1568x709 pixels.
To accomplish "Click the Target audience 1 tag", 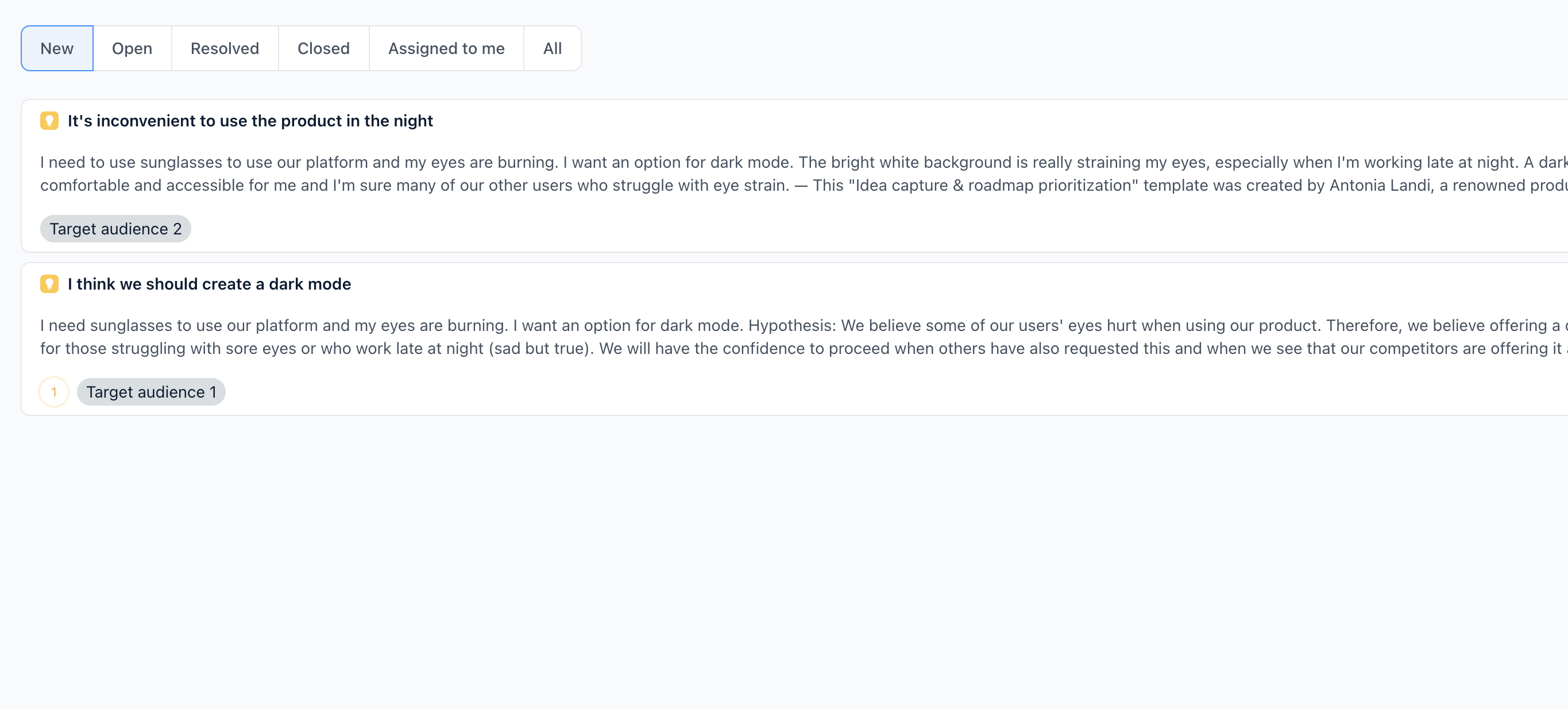I will (150, 392).
